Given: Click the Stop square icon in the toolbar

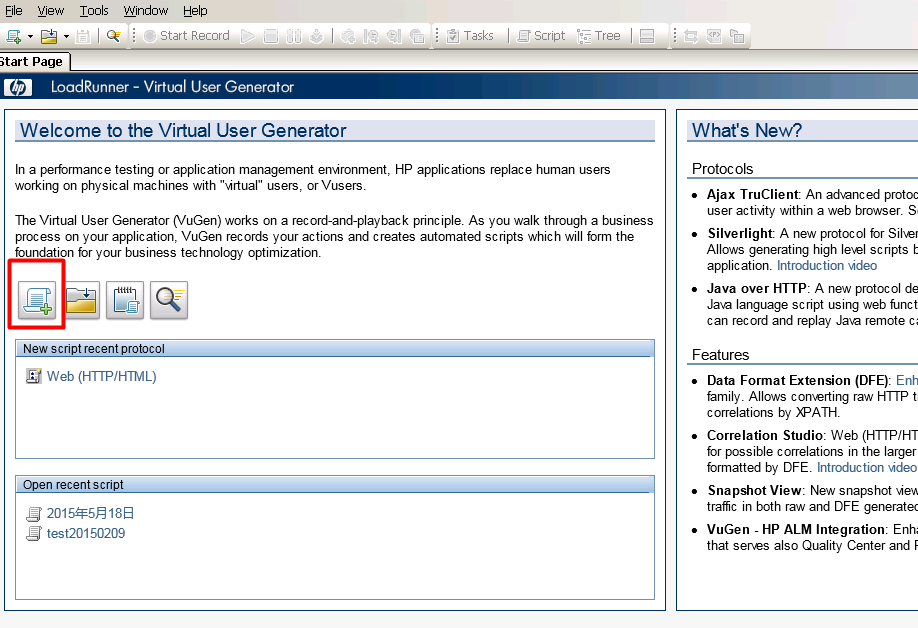Looking at the screenshot, I should coord(270,36).
